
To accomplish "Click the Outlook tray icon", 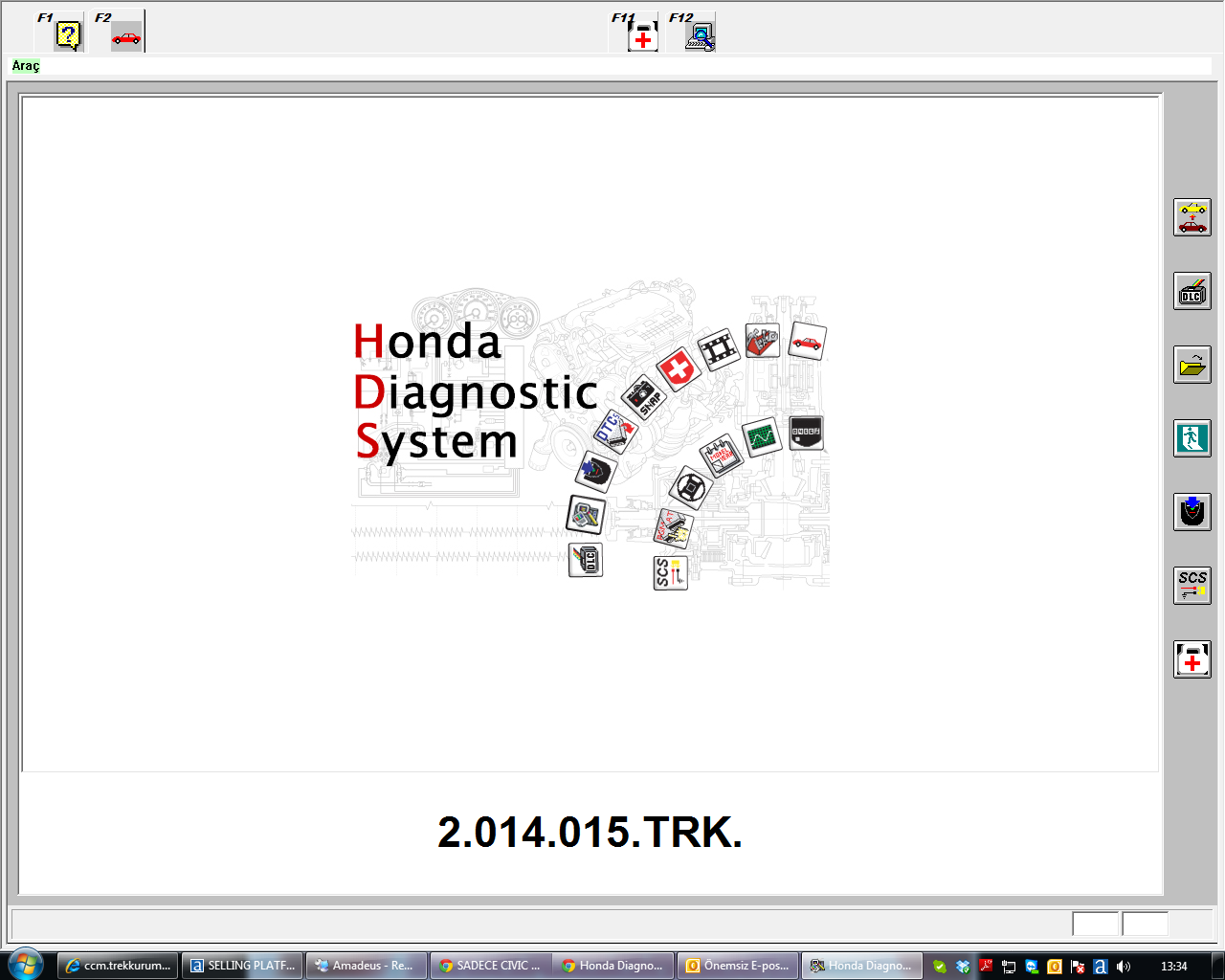I will (x=1055, y=967).
